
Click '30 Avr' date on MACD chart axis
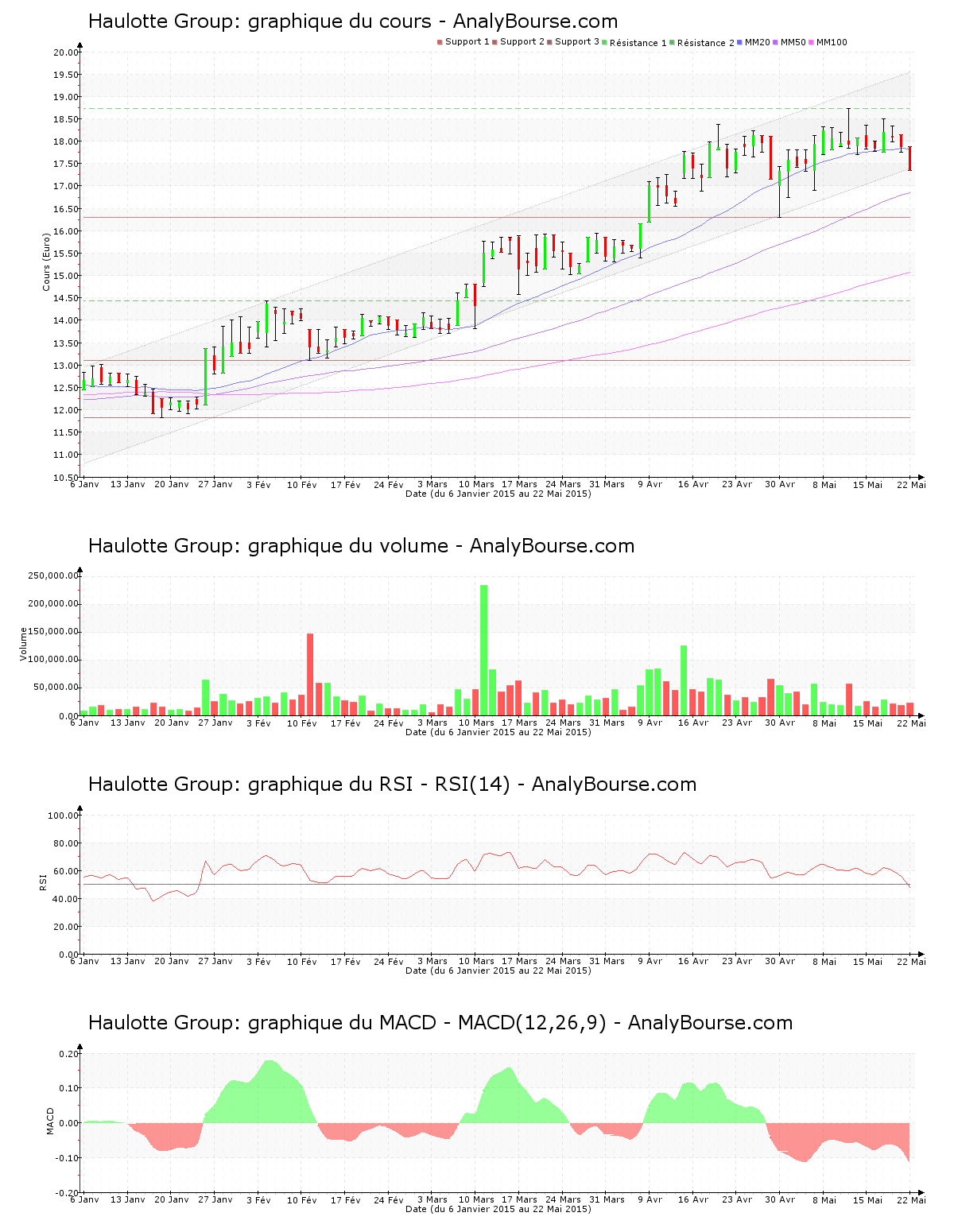780,1199
